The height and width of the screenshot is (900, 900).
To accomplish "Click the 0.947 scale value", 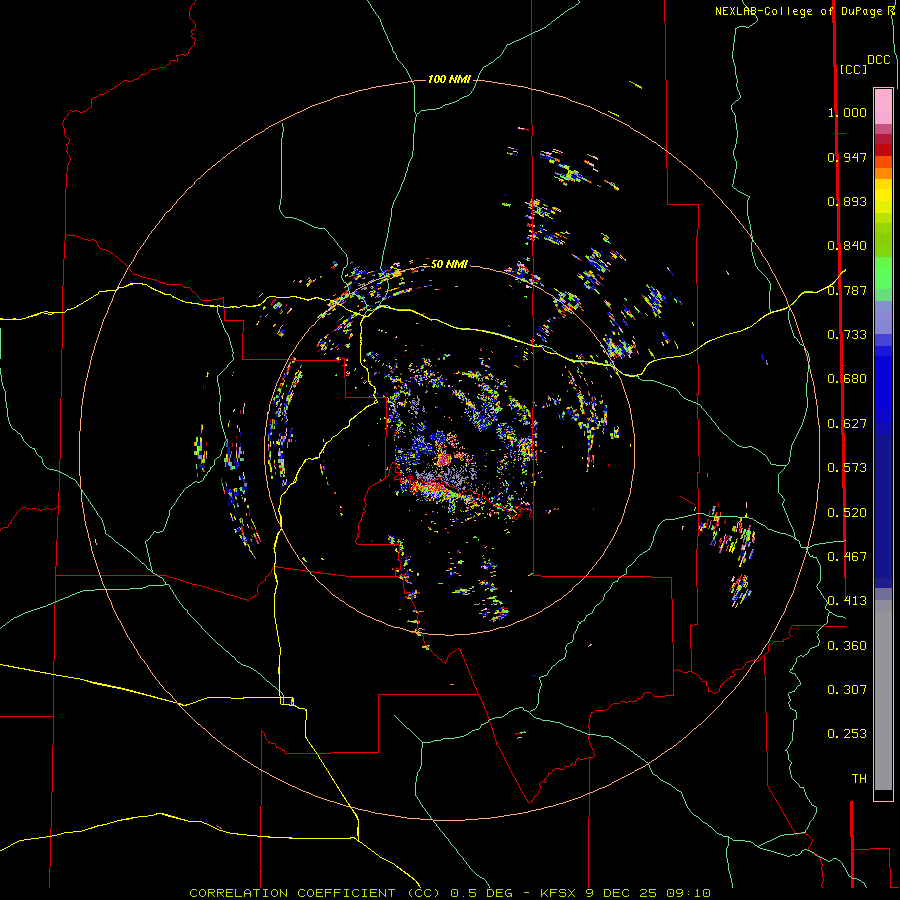I will 847,157.
